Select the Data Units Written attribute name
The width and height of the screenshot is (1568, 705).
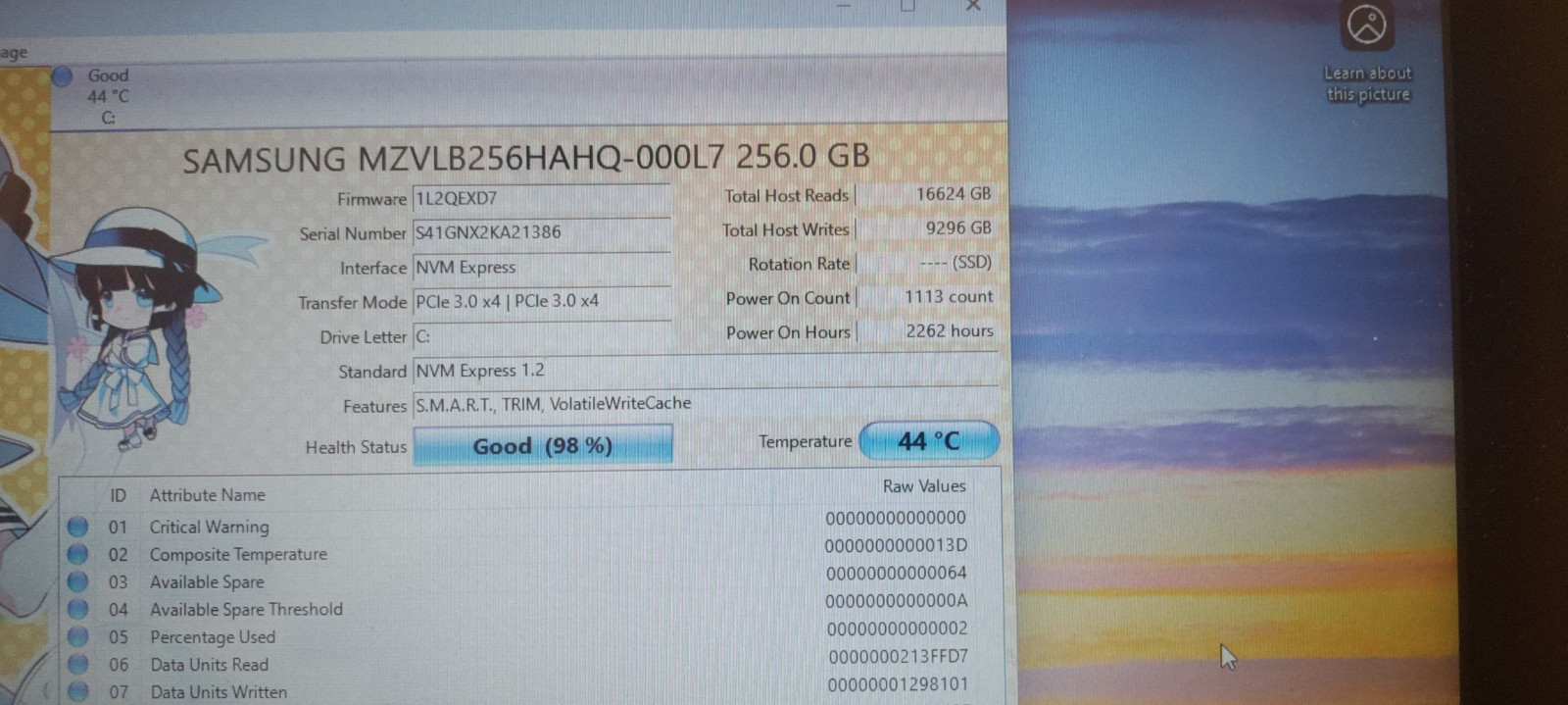click(x=219, y=692)
